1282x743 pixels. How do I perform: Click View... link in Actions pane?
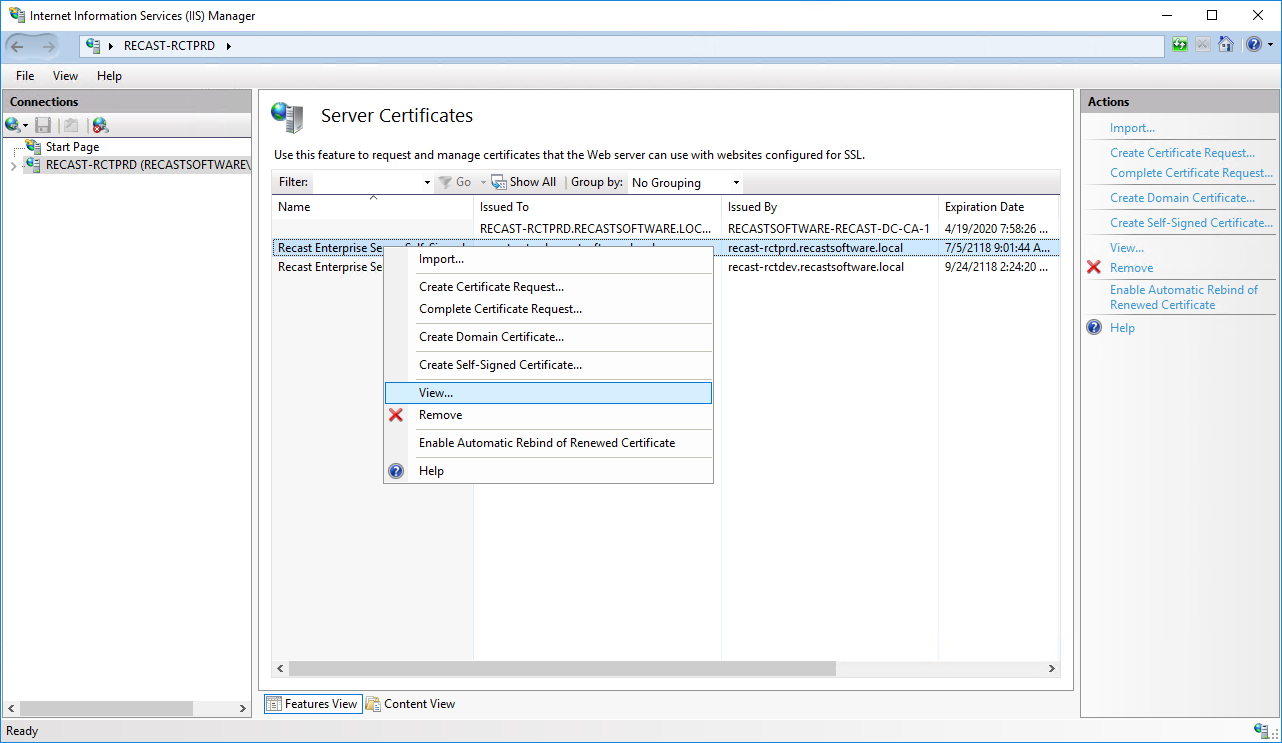tap(1127, 248)
